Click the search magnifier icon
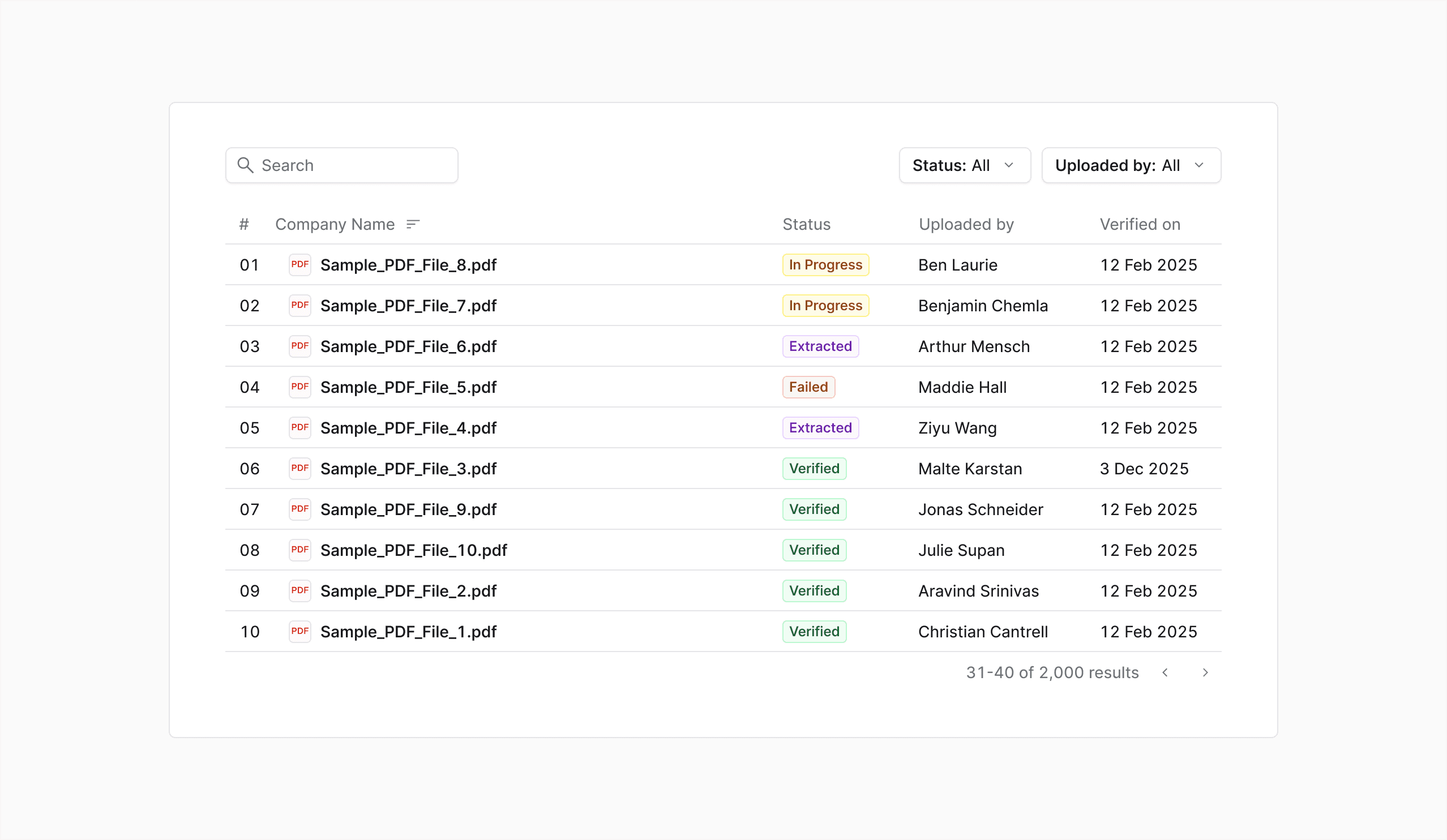The height and width of the screenshot is (840, 1447). point(245,165)
